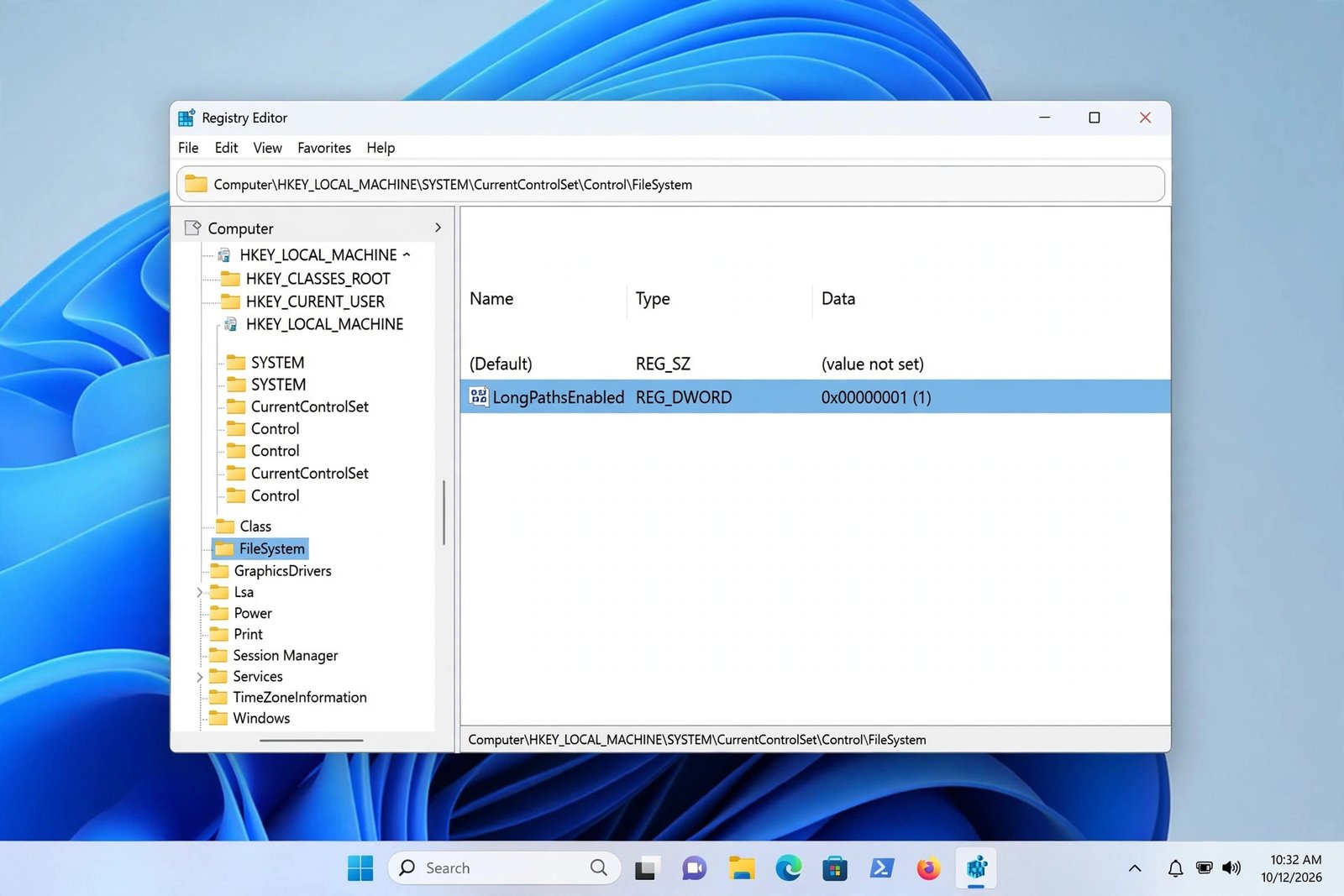The height and width of the screenshot is (896, 1344).
Task: Expand the Services key arrow
Action: point(199,677)
